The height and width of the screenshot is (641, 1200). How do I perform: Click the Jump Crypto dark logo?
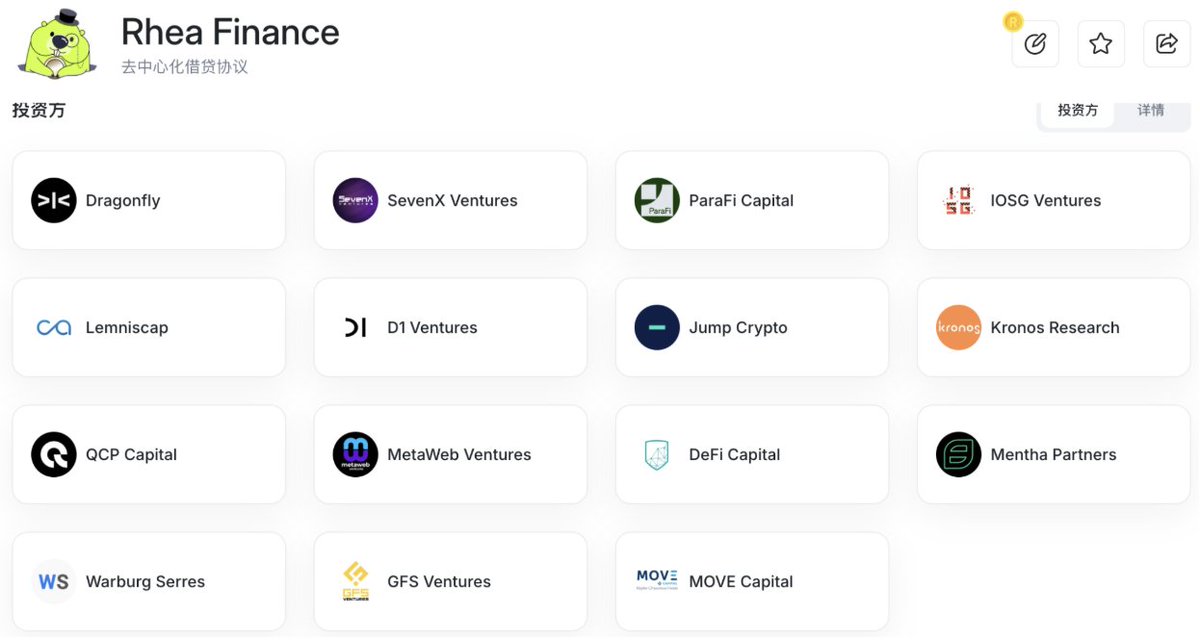coord(657,327)
